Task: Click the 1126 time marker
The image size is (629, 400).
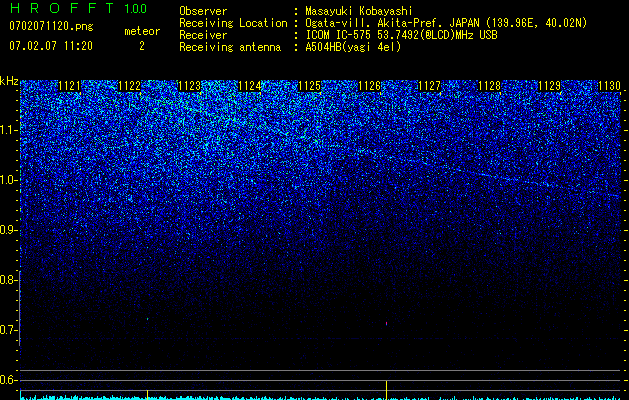Action: tap(369, 86)
